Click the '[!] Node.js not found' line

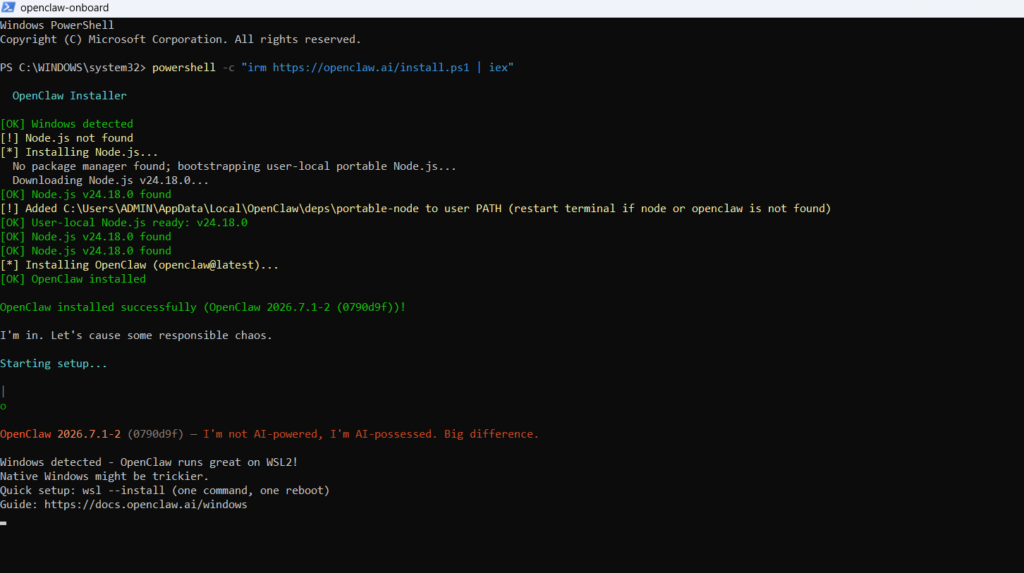[x=67, y=138]
